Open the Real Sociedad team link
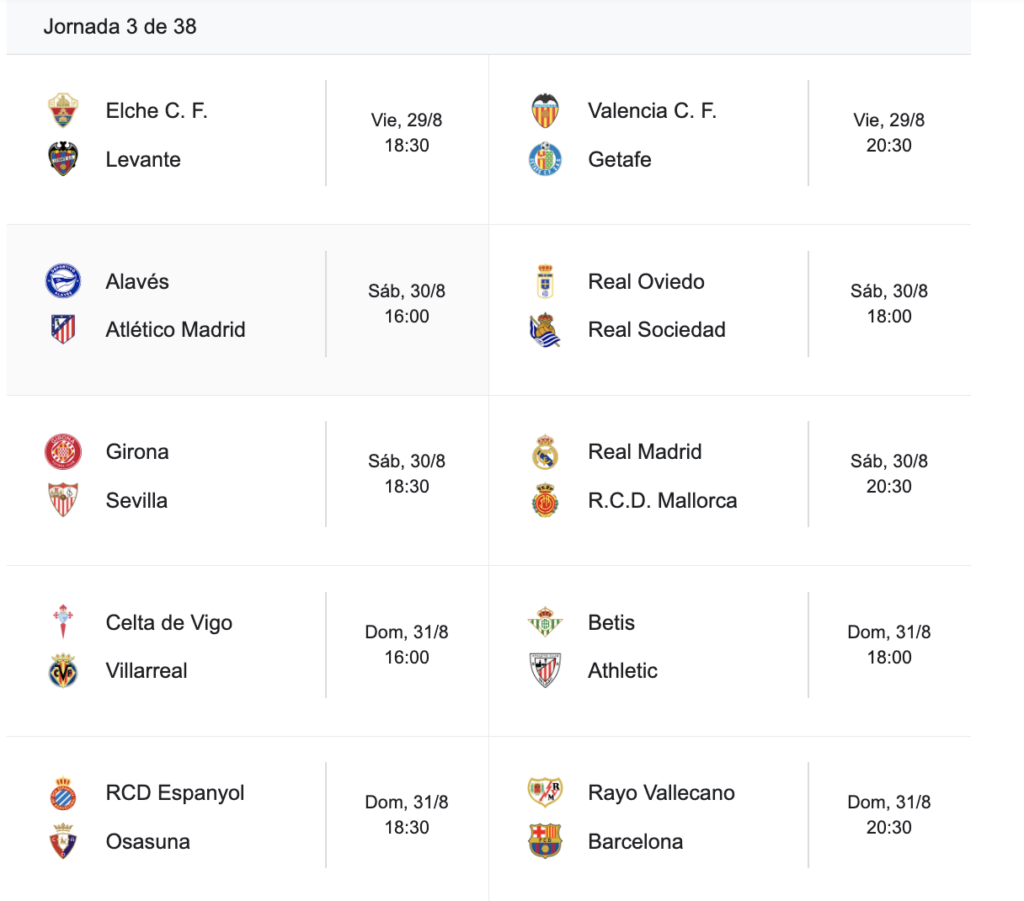This screenshot has width=1024, height=901. click(656, 330)
